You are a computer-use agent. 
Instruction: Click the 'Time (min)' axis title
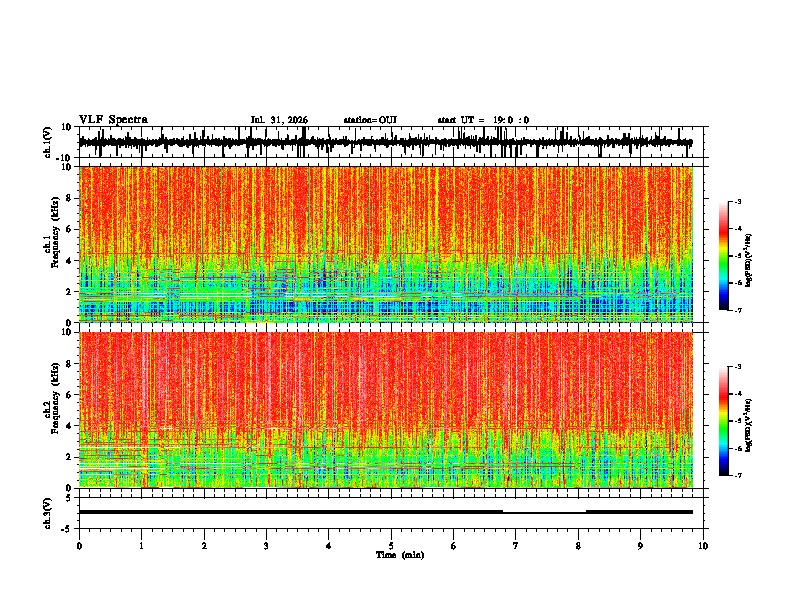tap(400, 555)
